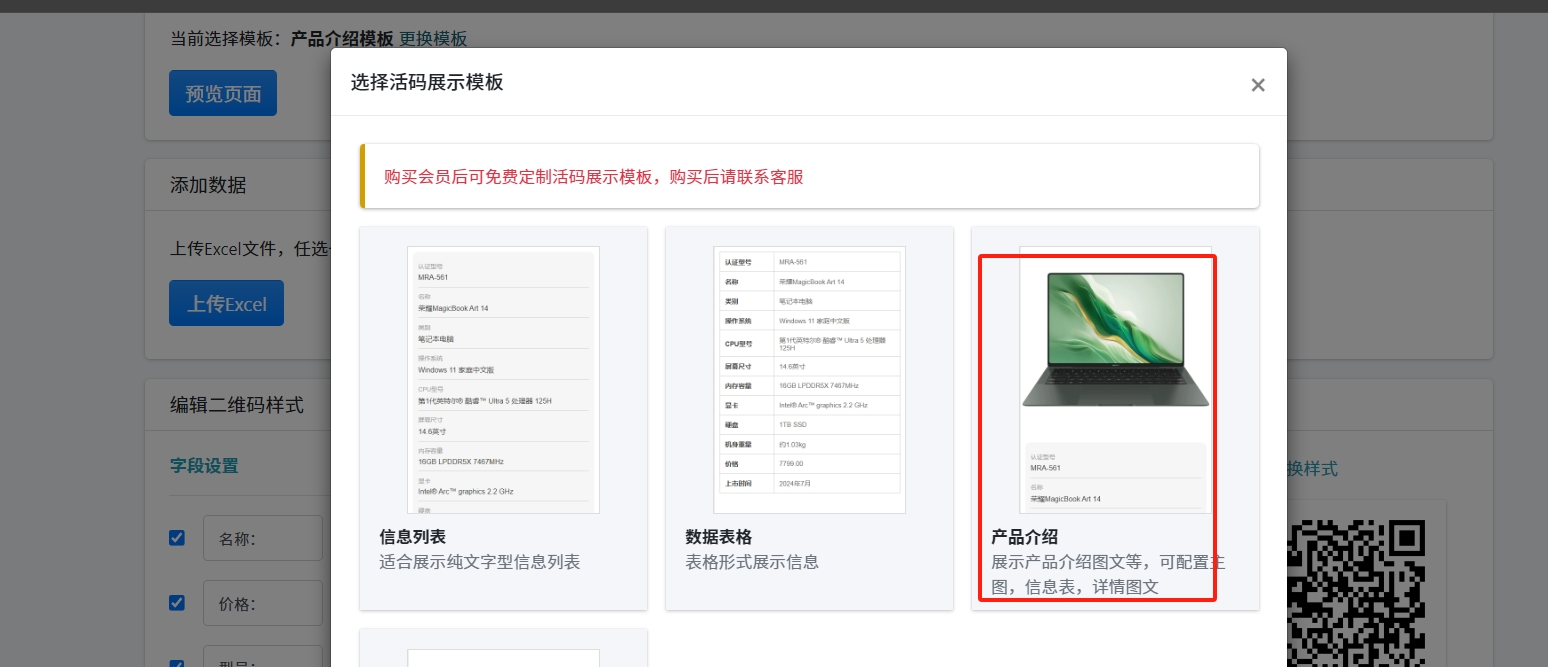Toggle the 型号 field checkbox
The width and height of the screenshot is (1548, 667).
177,663
